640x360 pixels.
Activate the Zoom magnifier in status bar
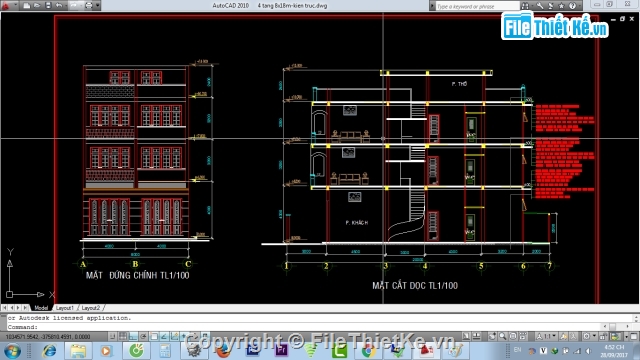[502, 336]
